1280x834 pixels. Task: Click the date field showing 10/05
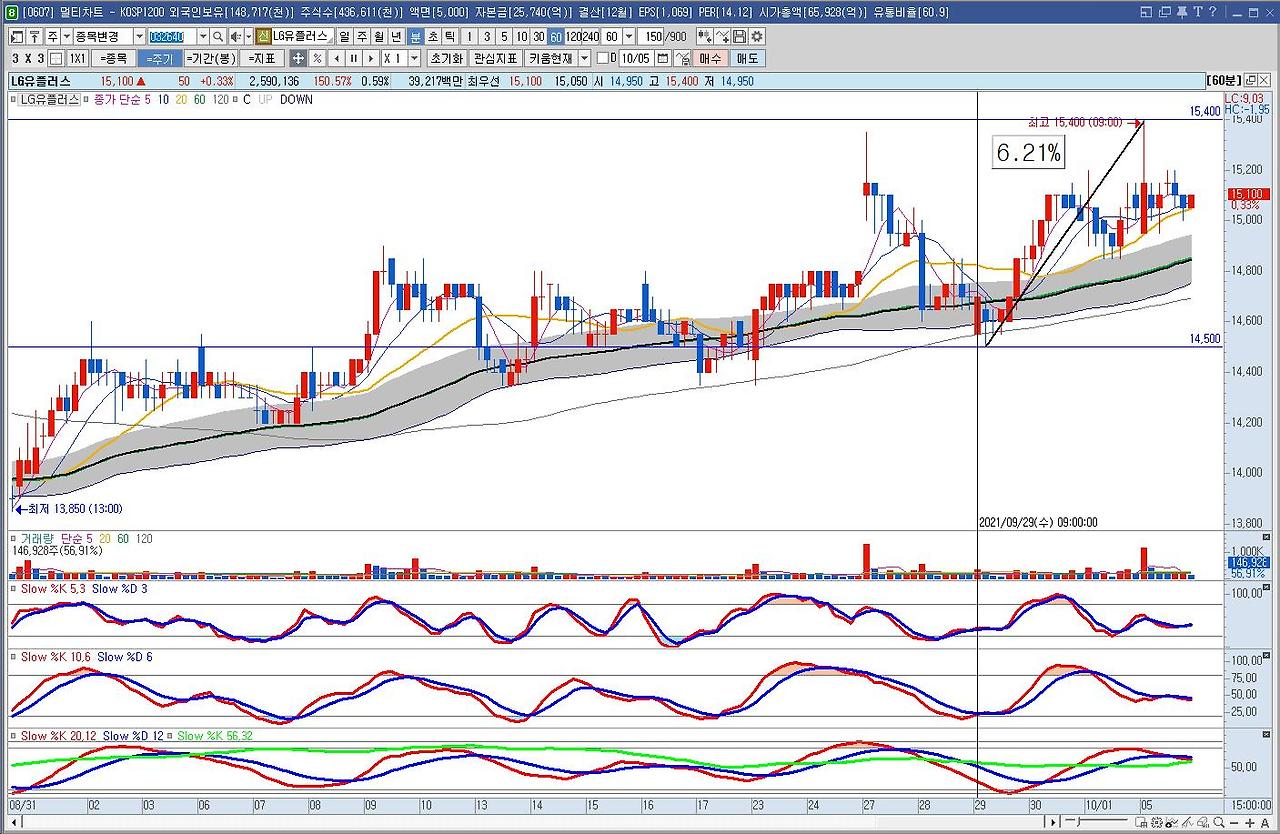[x=636, y=58]
